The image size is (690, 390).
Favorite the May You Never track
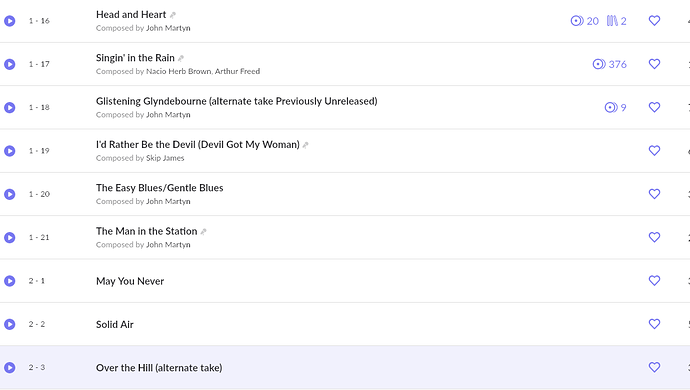[x=654, y=280]
